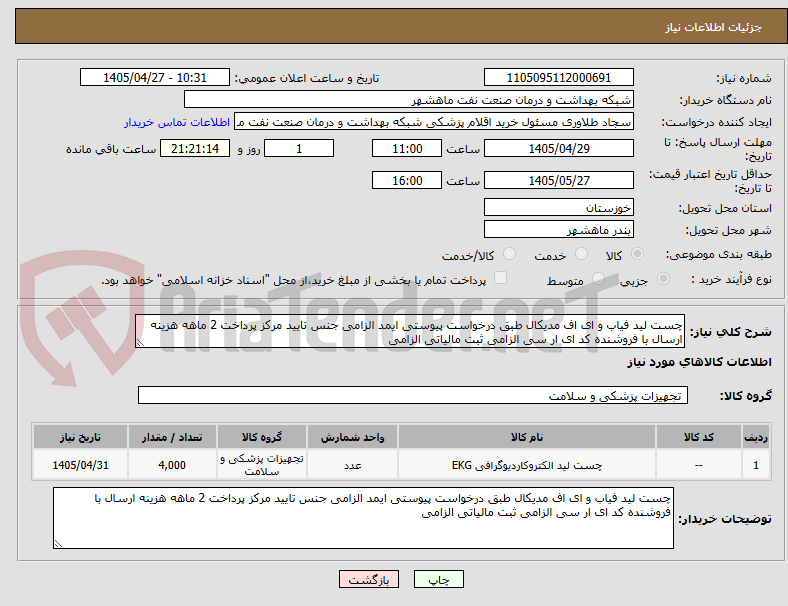Screen dimensions: 788x606
Task: Click the واحد شمارش column header
Action: [x=352, y=437]
